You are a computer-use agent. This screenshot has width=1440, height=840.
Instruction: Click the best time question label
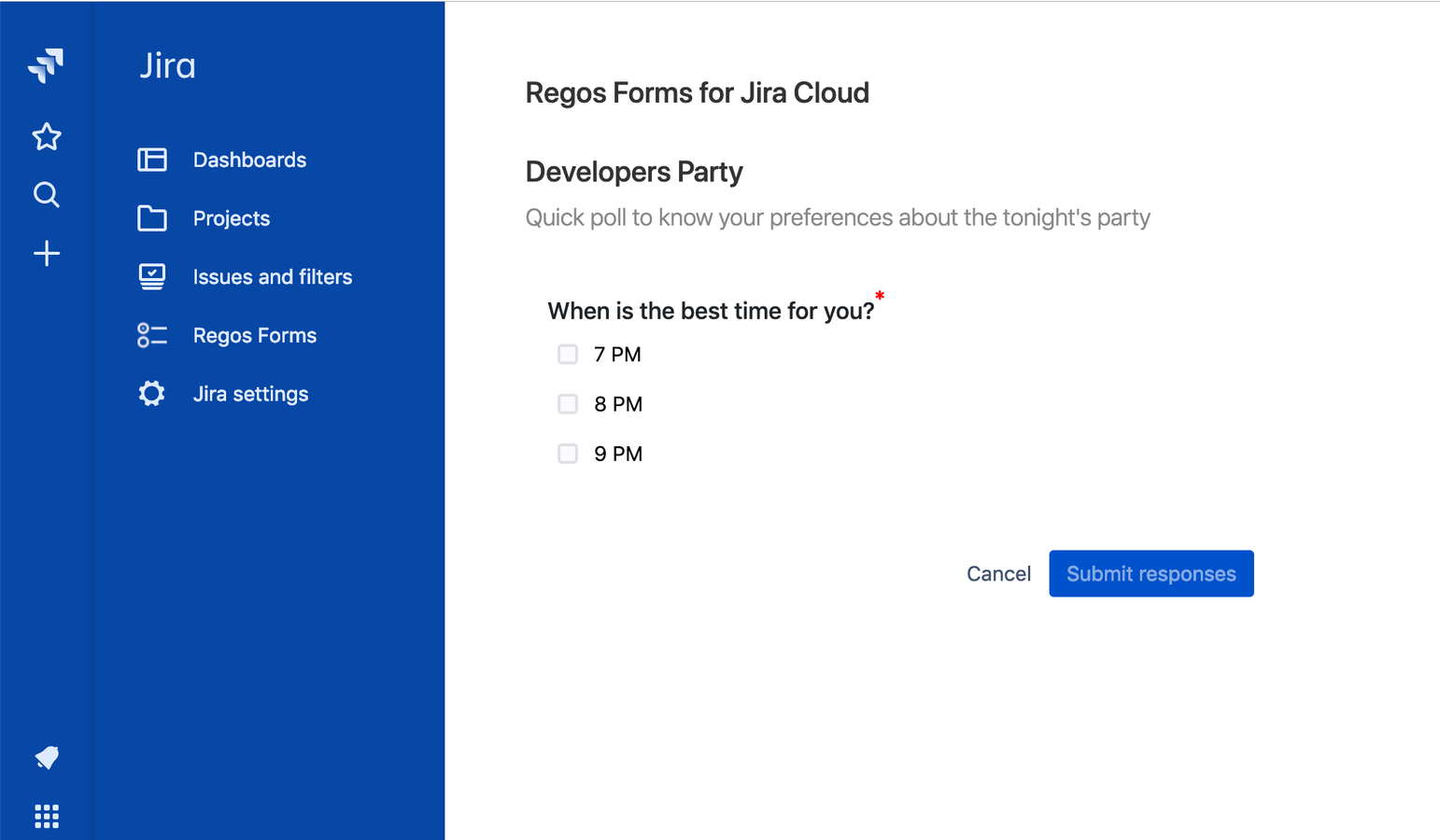coord(711,311)
